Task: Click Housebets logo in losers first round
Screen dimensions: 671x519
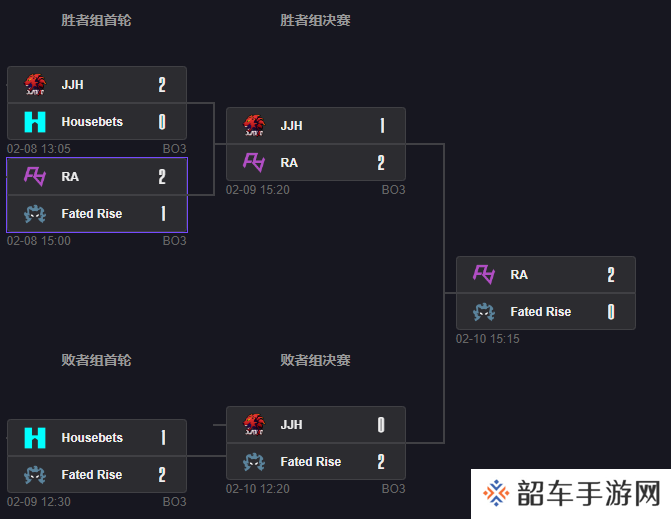Action: [35, 438]
